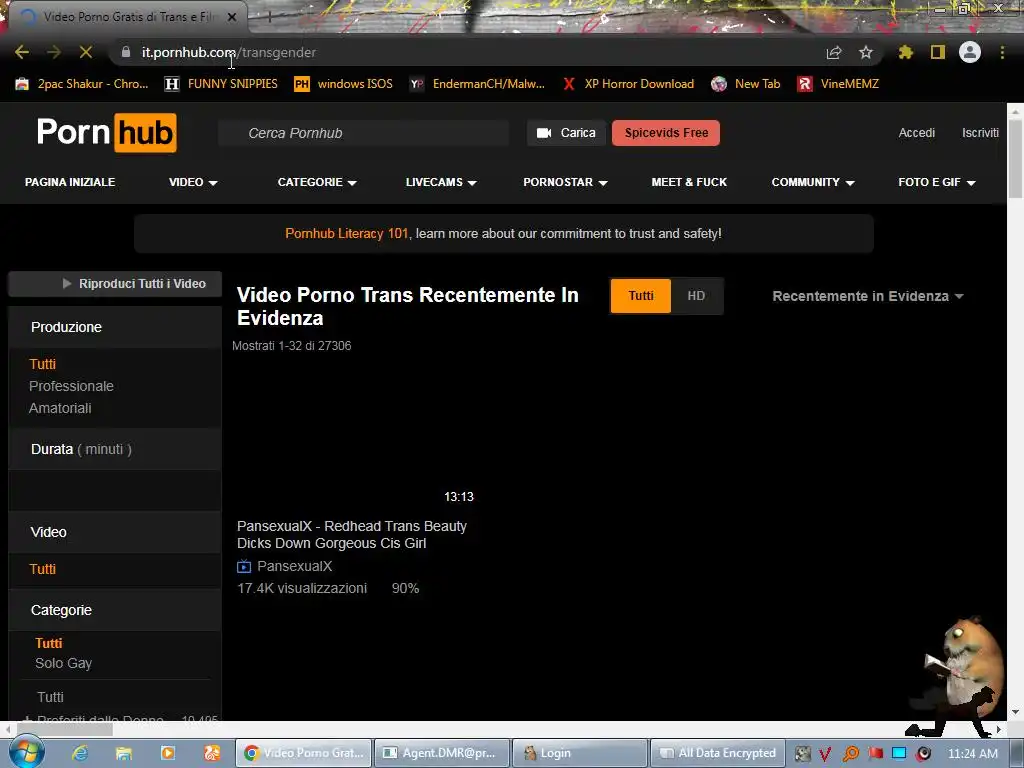Select Professionale under Produzione
Image resolution: width=1024 pixels, height=768 pixels.
[71, 386]
